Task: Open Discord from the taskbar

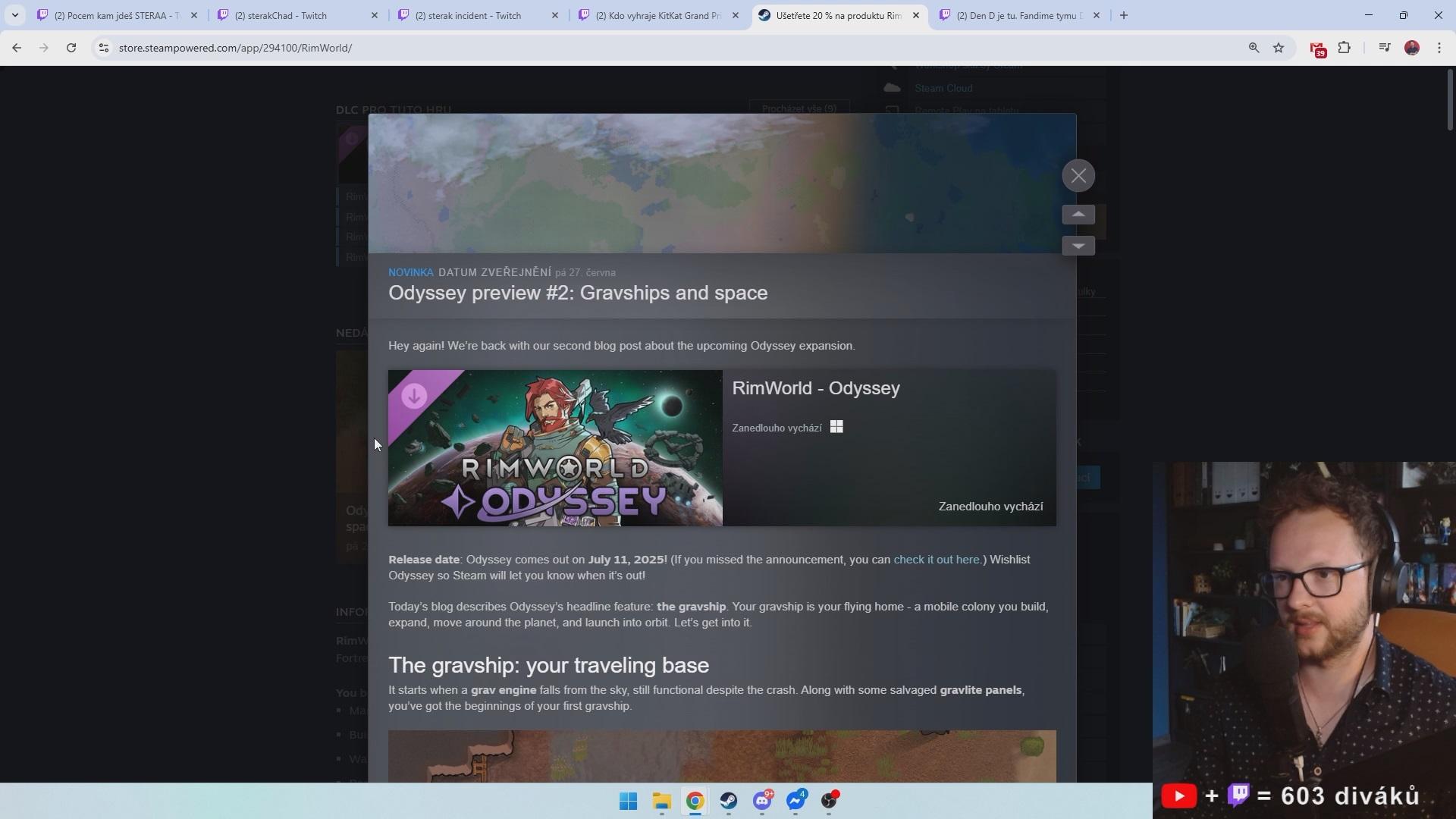Action: click(x=762, y=801)
